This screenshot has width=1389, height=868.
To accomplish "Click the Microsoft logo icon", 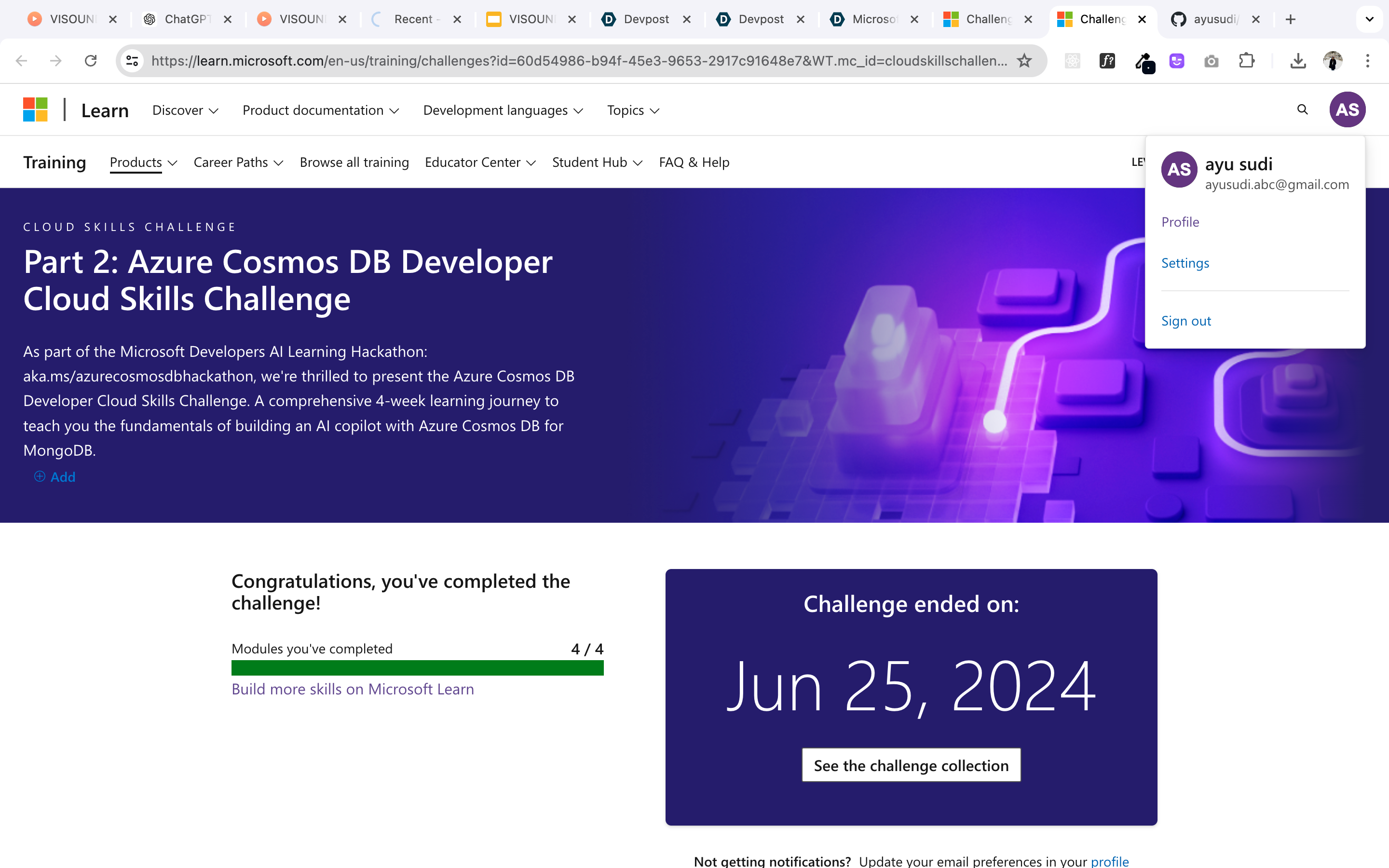I will [35, 109].
